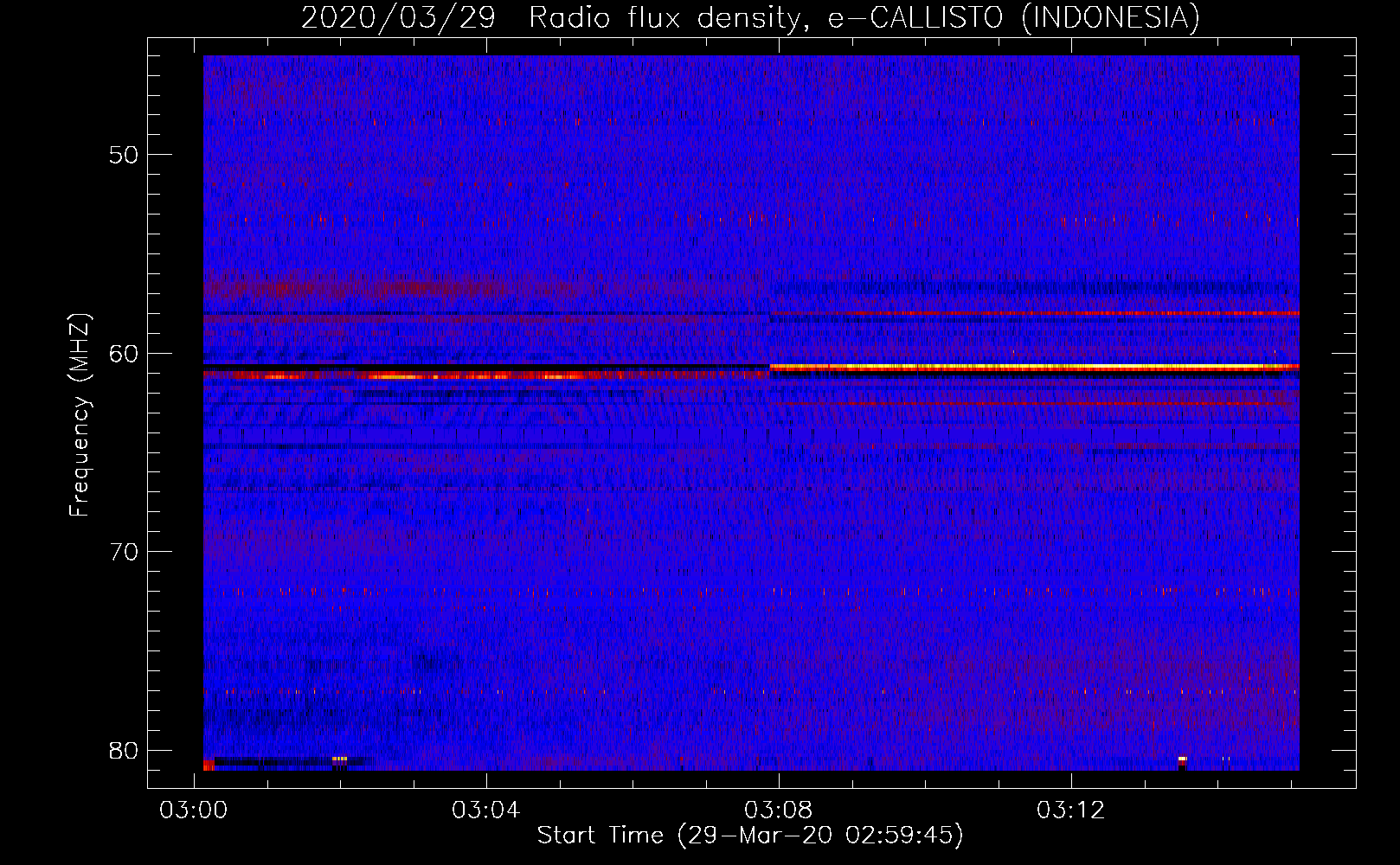This screenshot has height=865, width=1400.
Task: Click the 'Start Time (29-Mar-20 02:59:45)' label
Action: pos(750,836)
